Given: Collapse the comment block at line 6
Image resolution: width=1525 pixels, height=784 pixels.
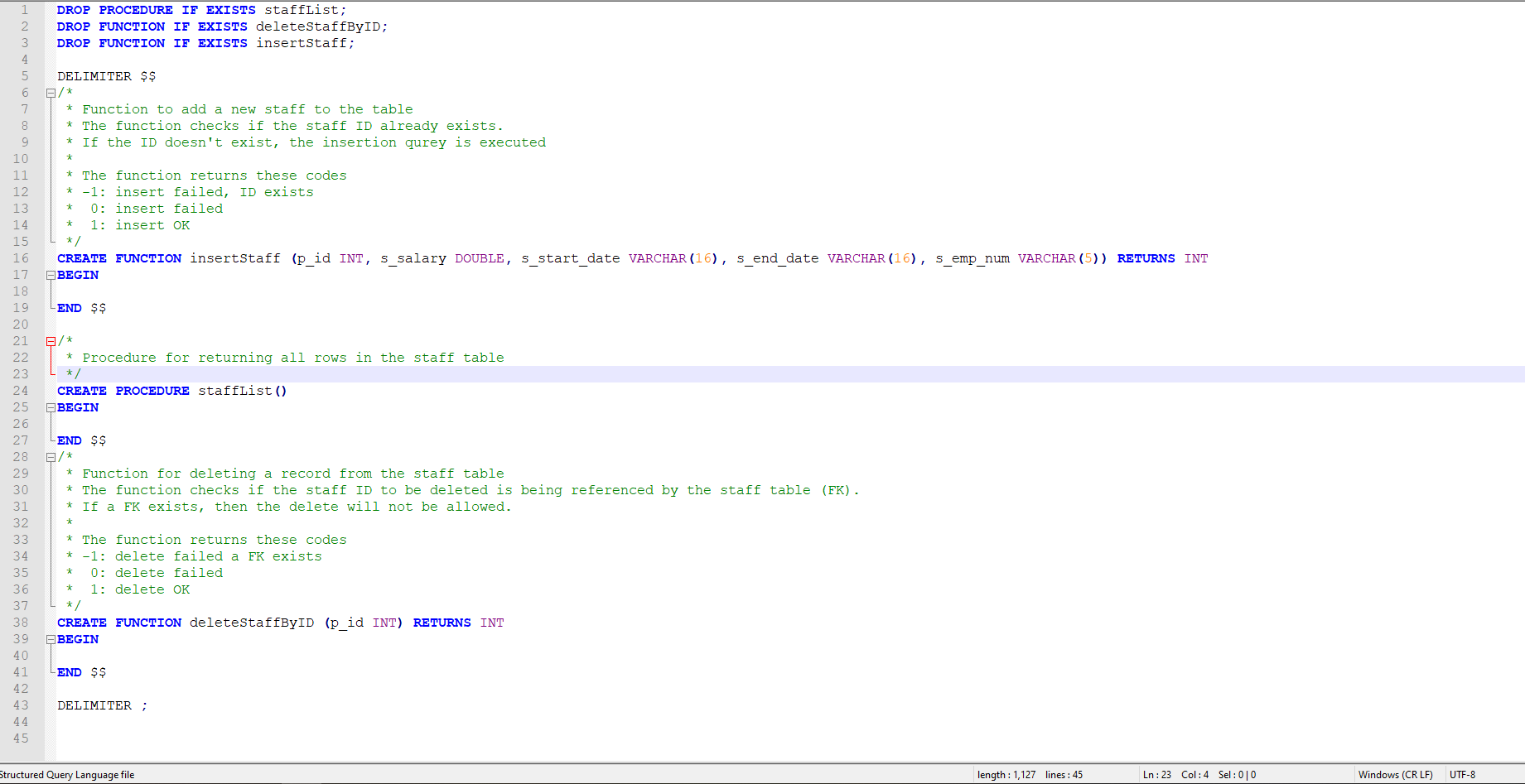Looking at the screenshot, I should point(51,93).
